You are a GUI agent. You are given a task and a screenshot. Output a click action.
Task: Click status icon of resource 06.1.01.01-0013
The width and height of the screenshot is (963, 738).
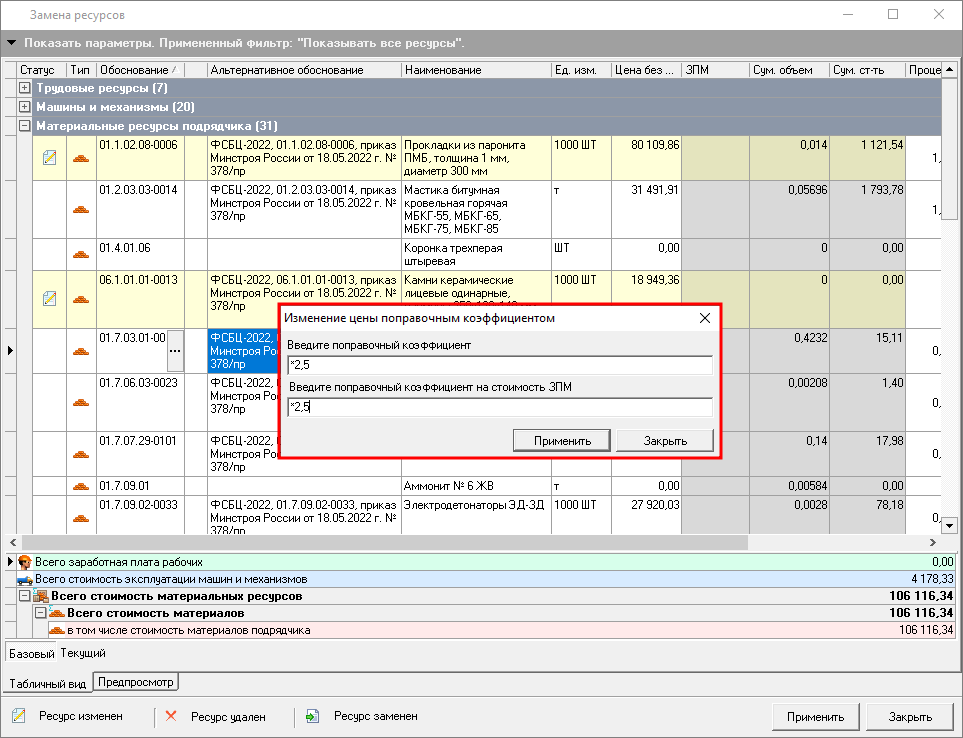tap(50, 299)
